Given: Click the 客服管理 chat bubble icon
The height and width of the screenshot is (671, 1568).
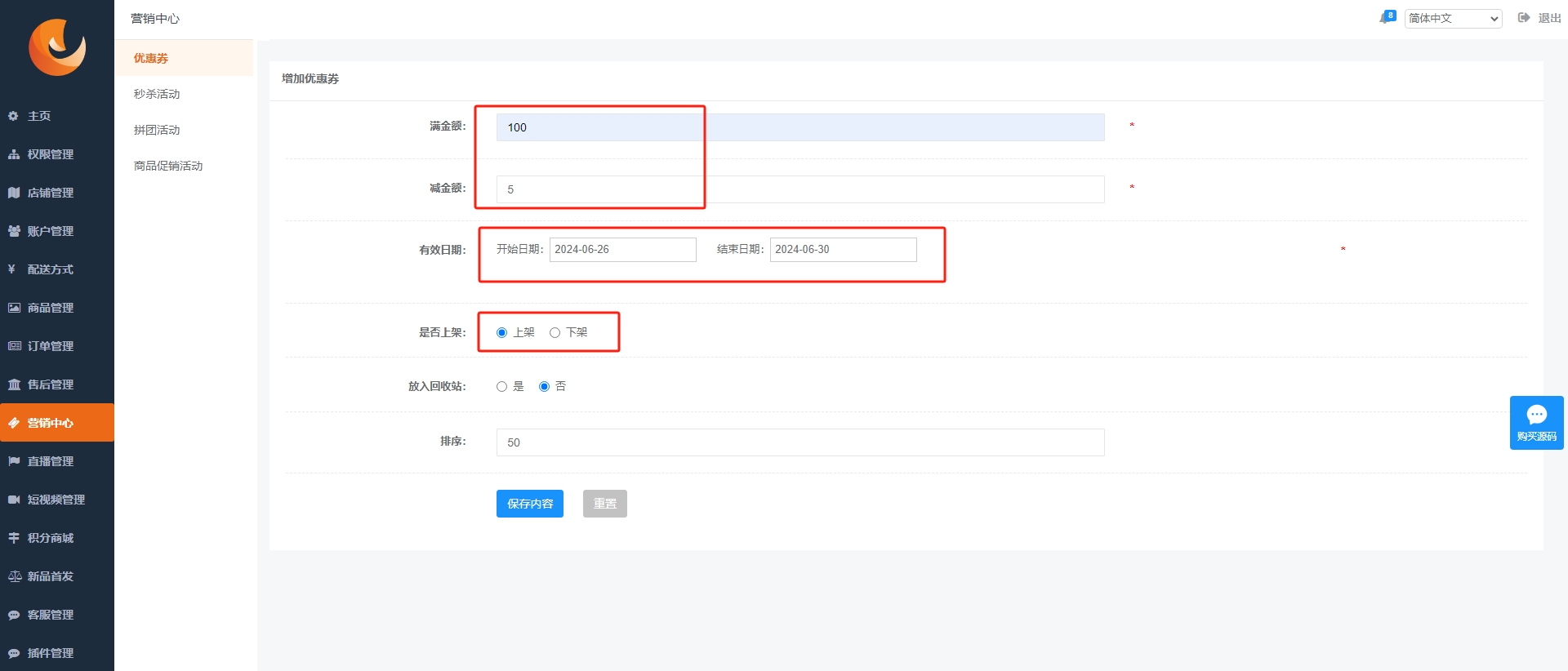Looking at the screenshot, I should pos(13,615).
